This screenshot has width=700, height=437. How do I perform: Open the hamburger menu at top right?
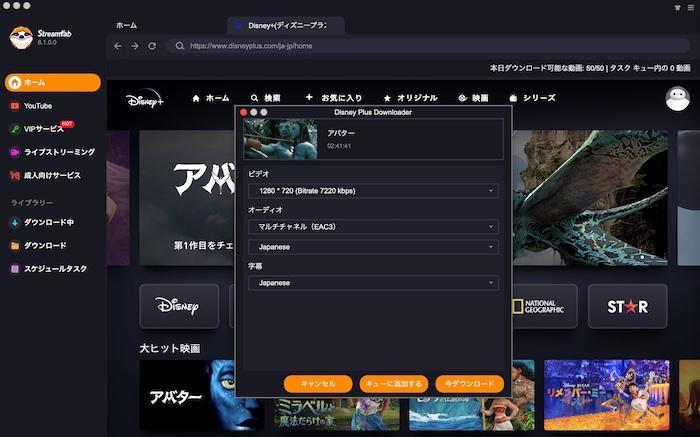[691, 7]
